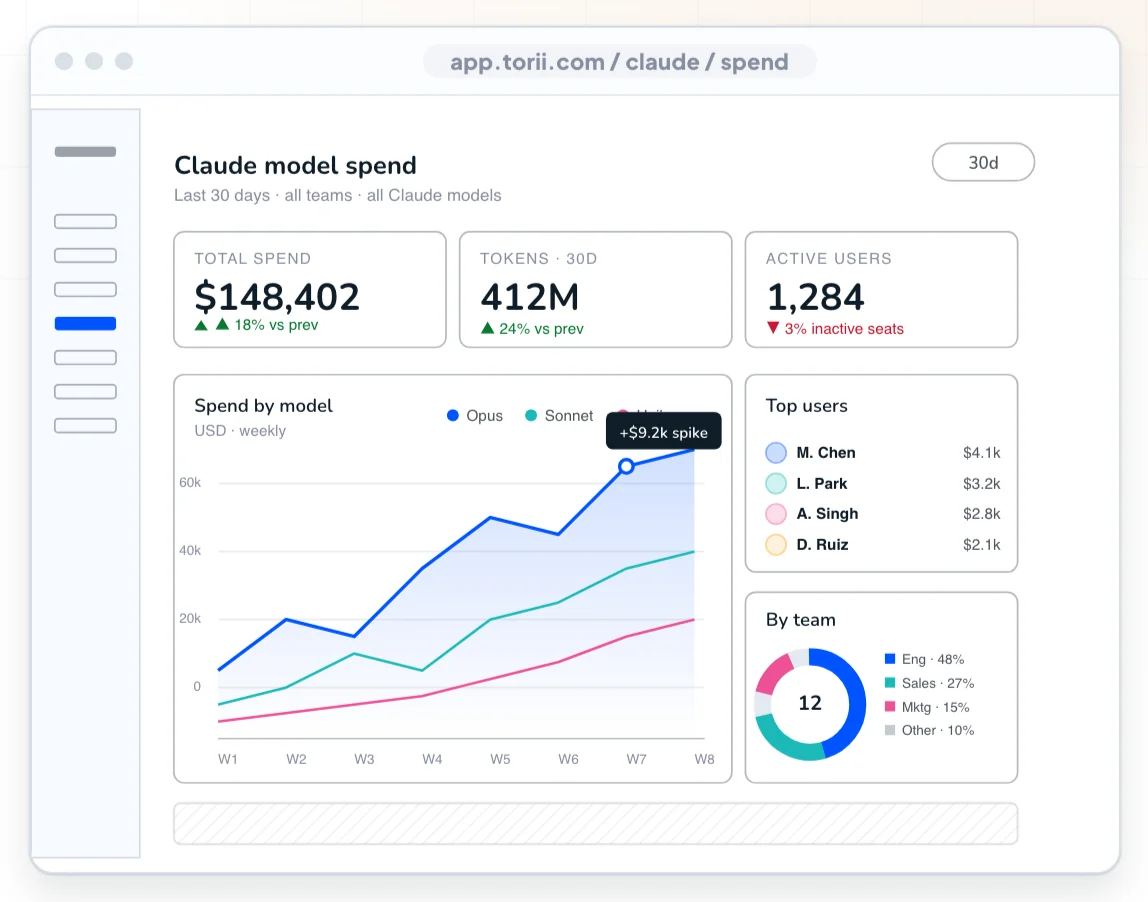Open the Tokens 30D 412M card

tap(595, 290)
